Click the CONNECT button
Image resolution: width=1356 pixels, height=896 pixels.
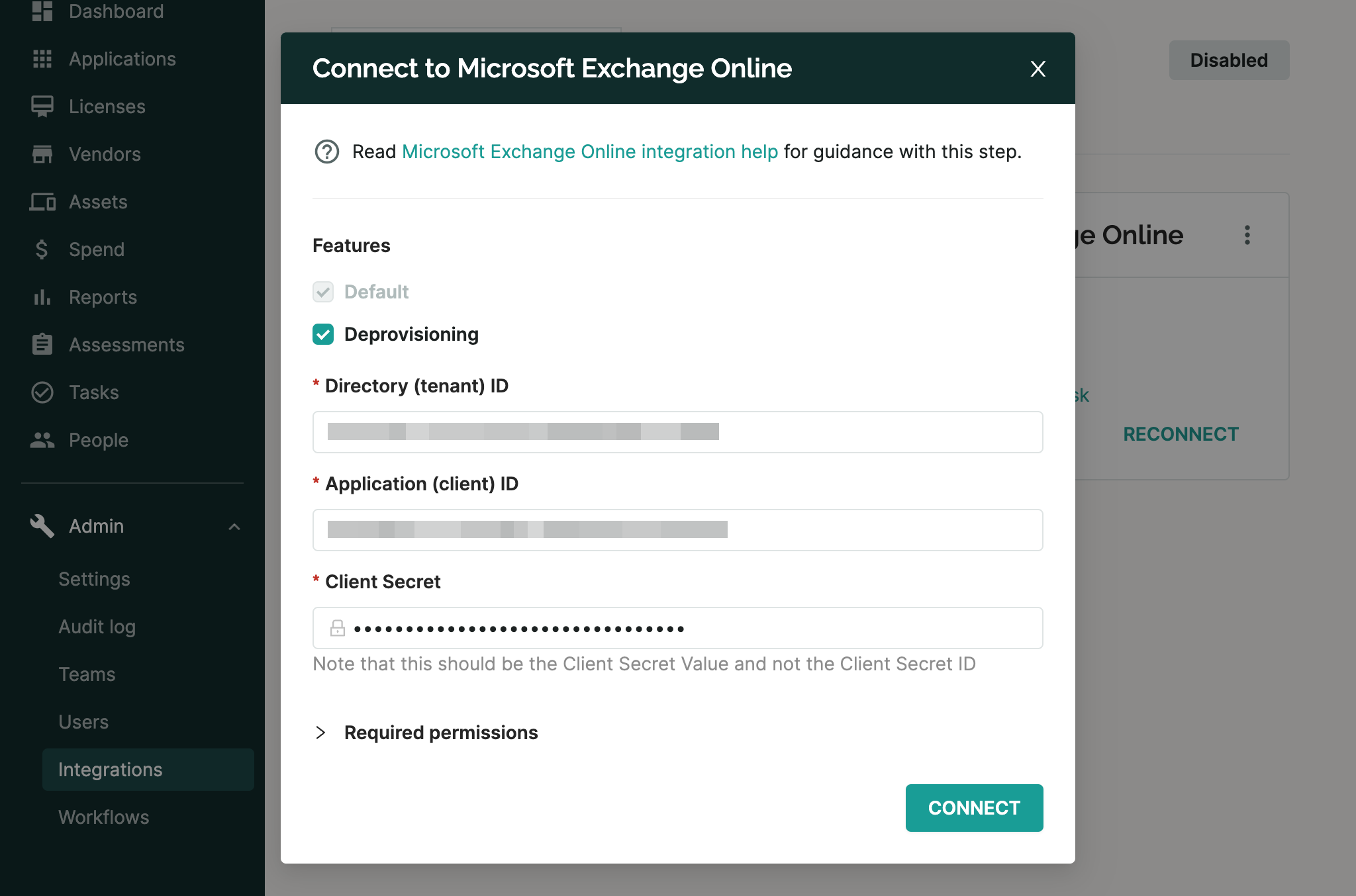pos(974,808)
